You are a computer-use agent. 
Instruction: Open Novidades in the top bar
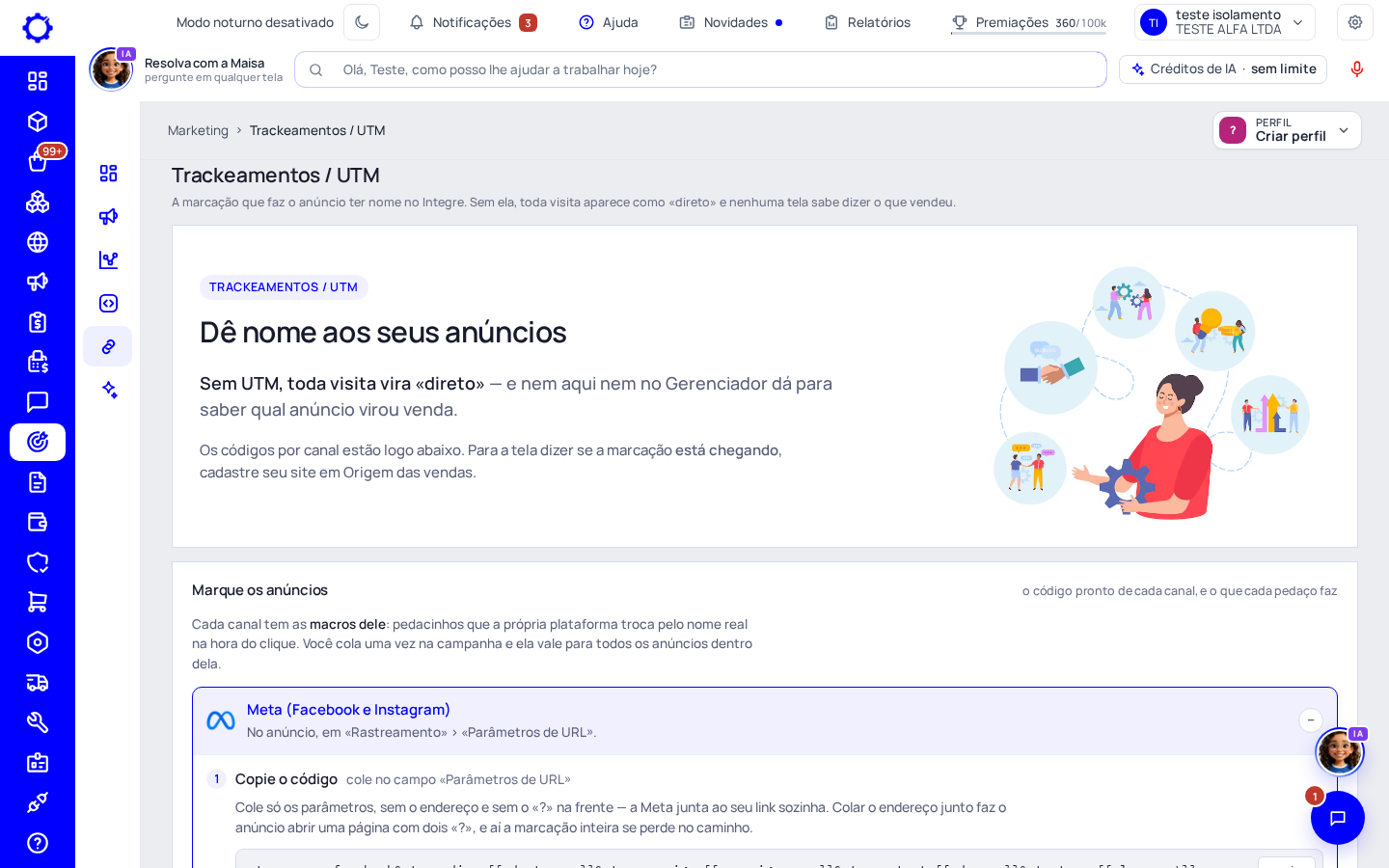(731, 22)
